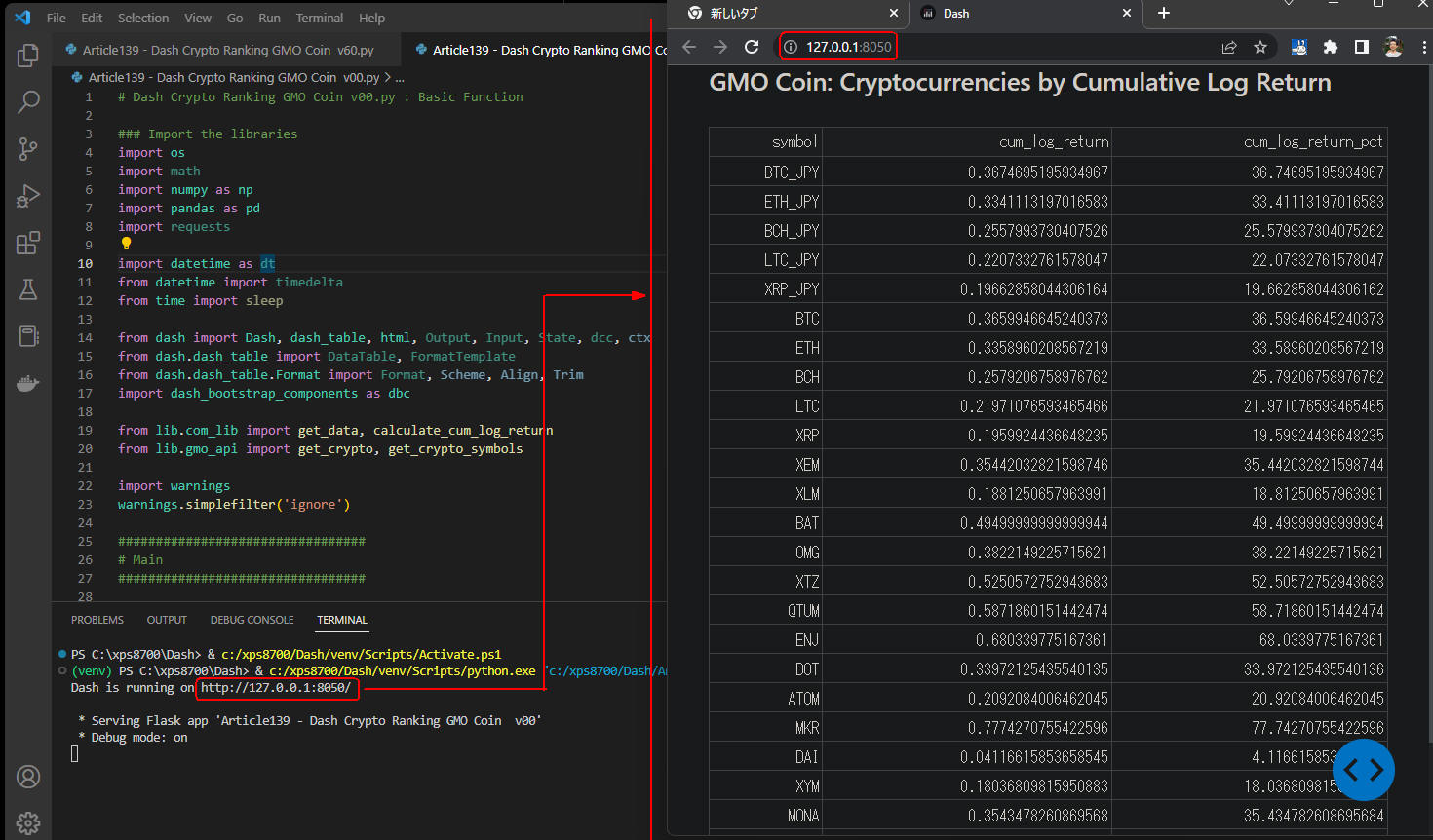Share this page from the address bar

tap(1229, 47)
